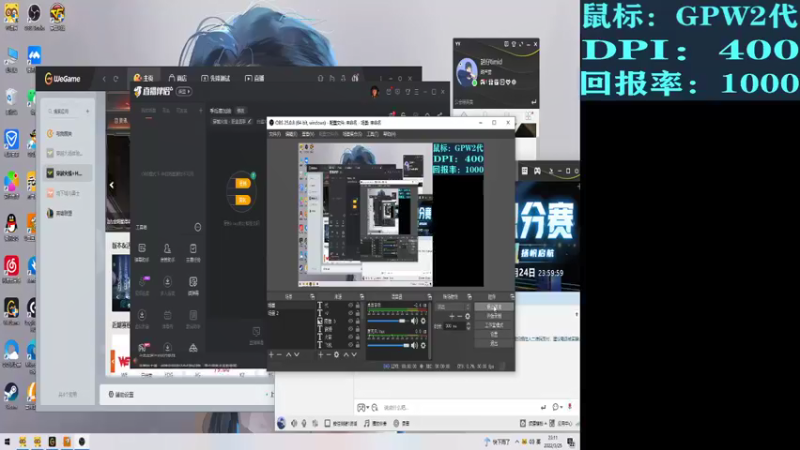The width and height of the screenshot is (800, 450).
Task: Click previous banner arrow in WeGame
Action: tap(112, 185)
